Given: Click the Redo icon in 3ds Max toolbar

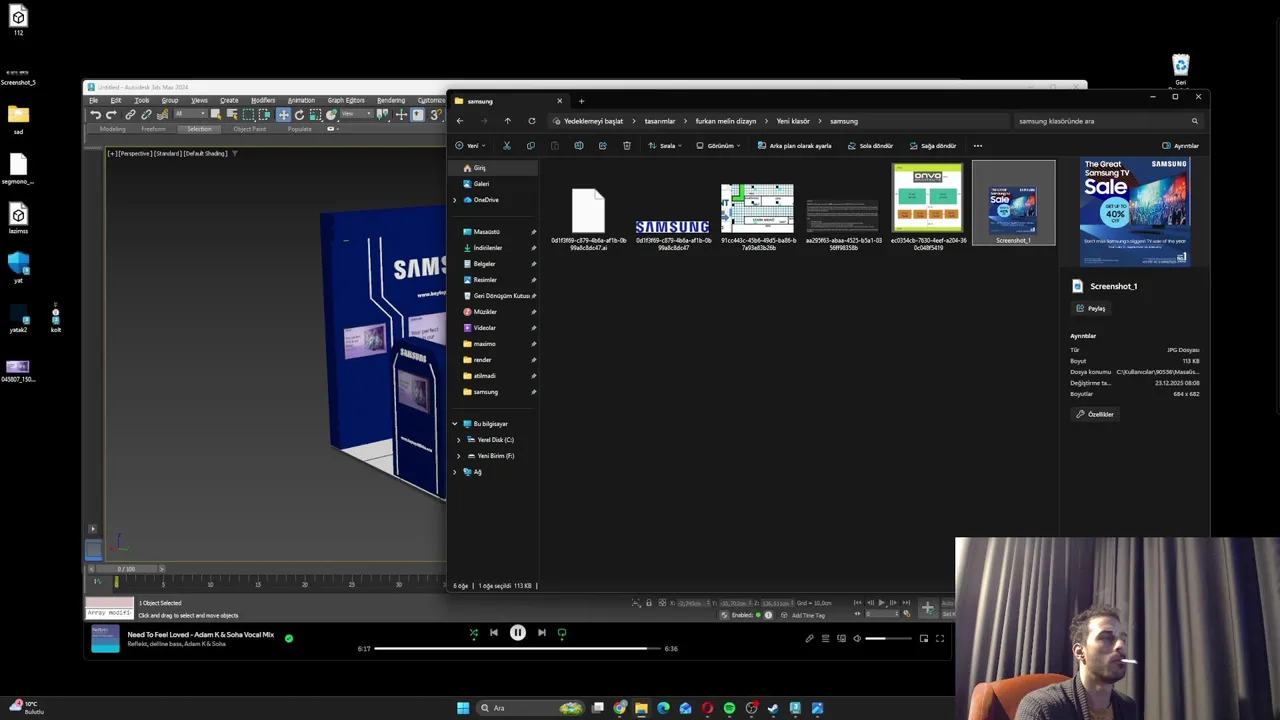Looking at the screenshot, I should coord(111,115).
